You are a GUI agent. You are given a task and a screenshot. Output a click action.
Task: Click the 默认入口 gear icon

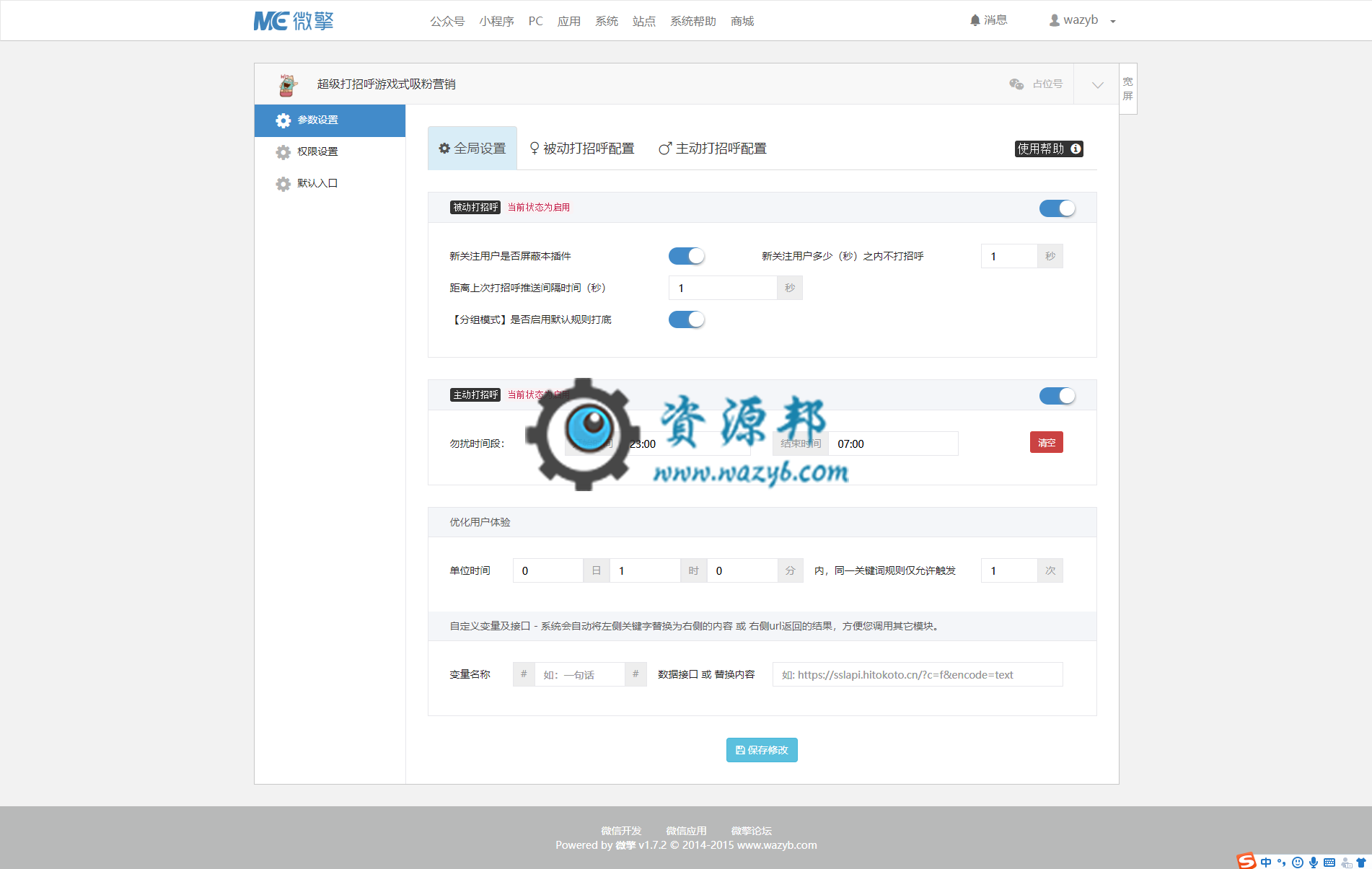pos(283,184)
